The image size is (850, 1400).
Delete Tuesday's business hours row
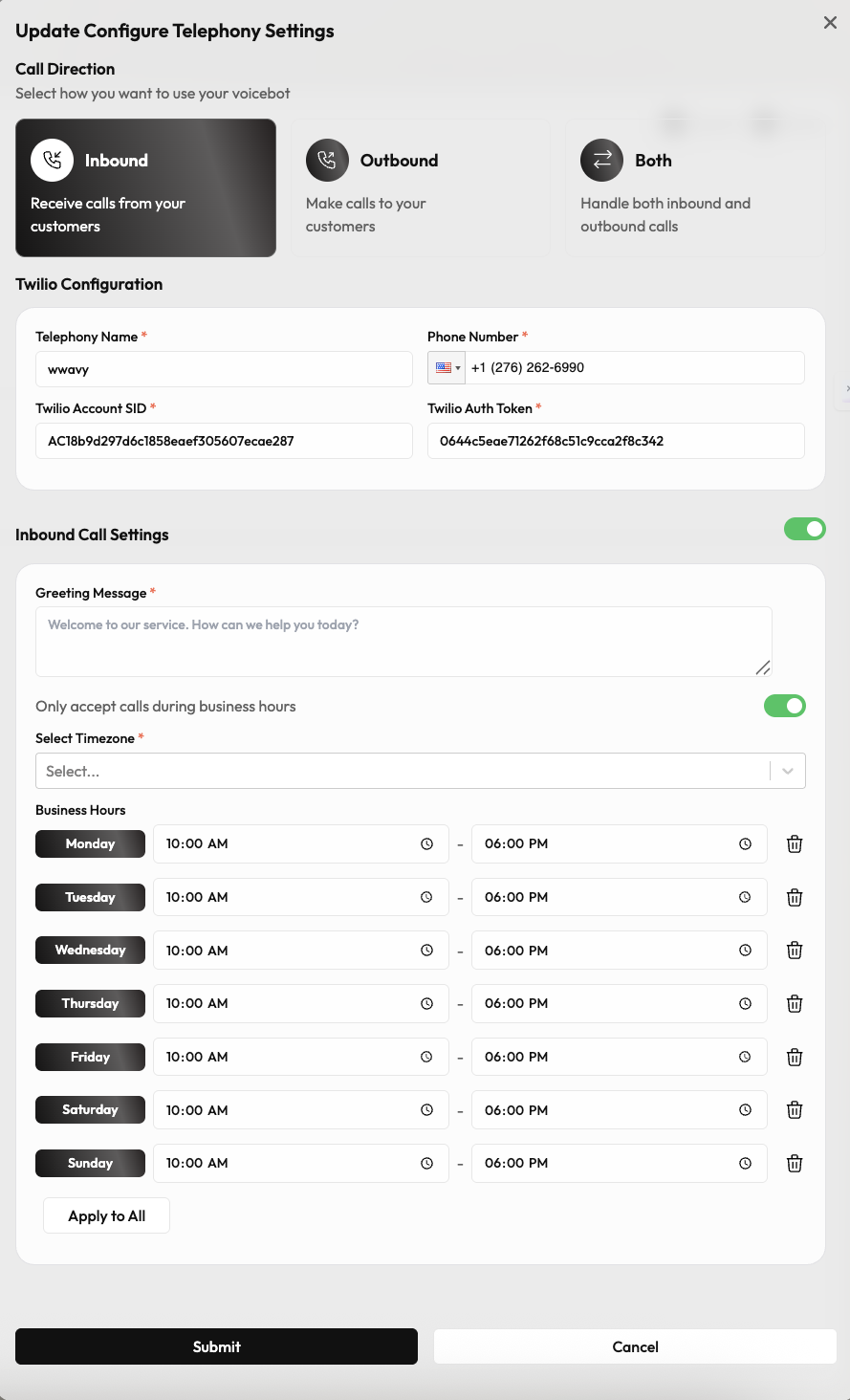point(794,897)
